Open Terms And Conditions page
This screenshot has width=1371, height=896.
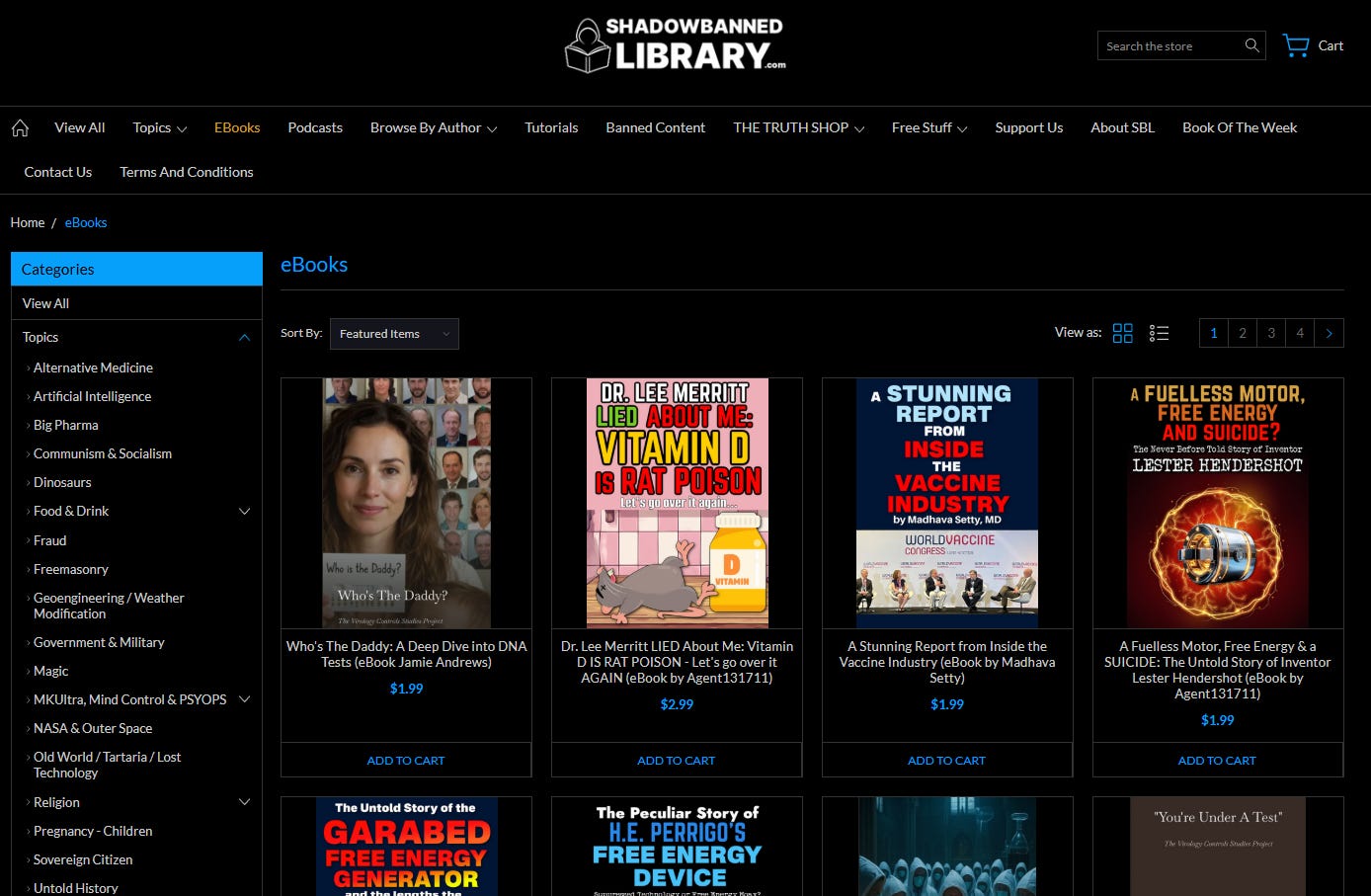point(187,172)
